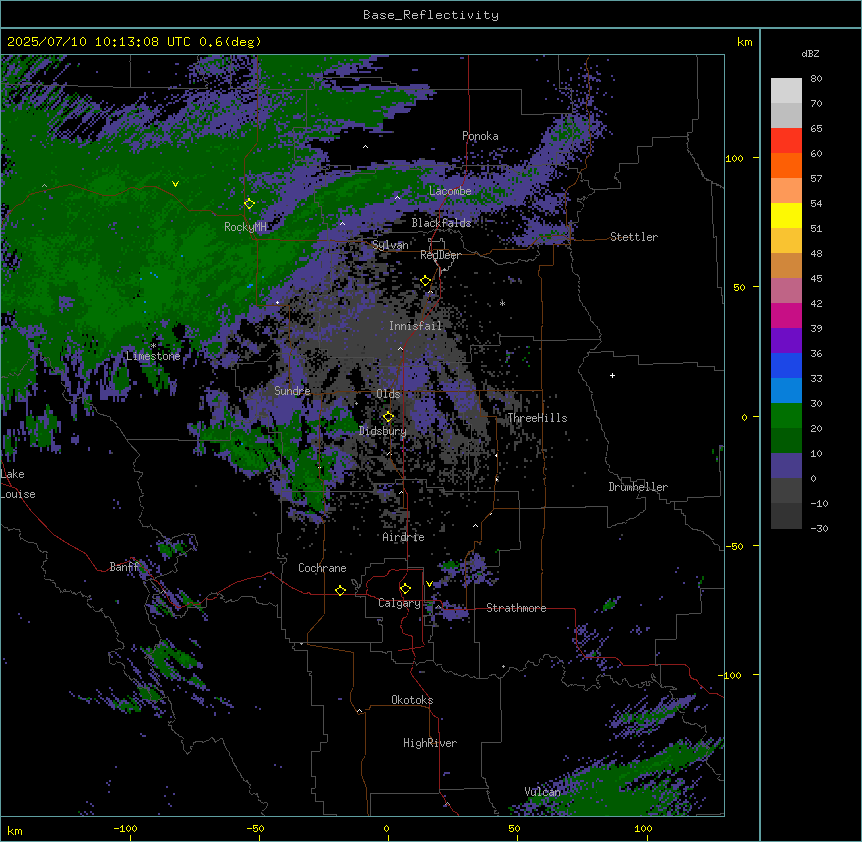Click the Innisfail city label
This screenshot has width=862, height=842.
point(416,326)
